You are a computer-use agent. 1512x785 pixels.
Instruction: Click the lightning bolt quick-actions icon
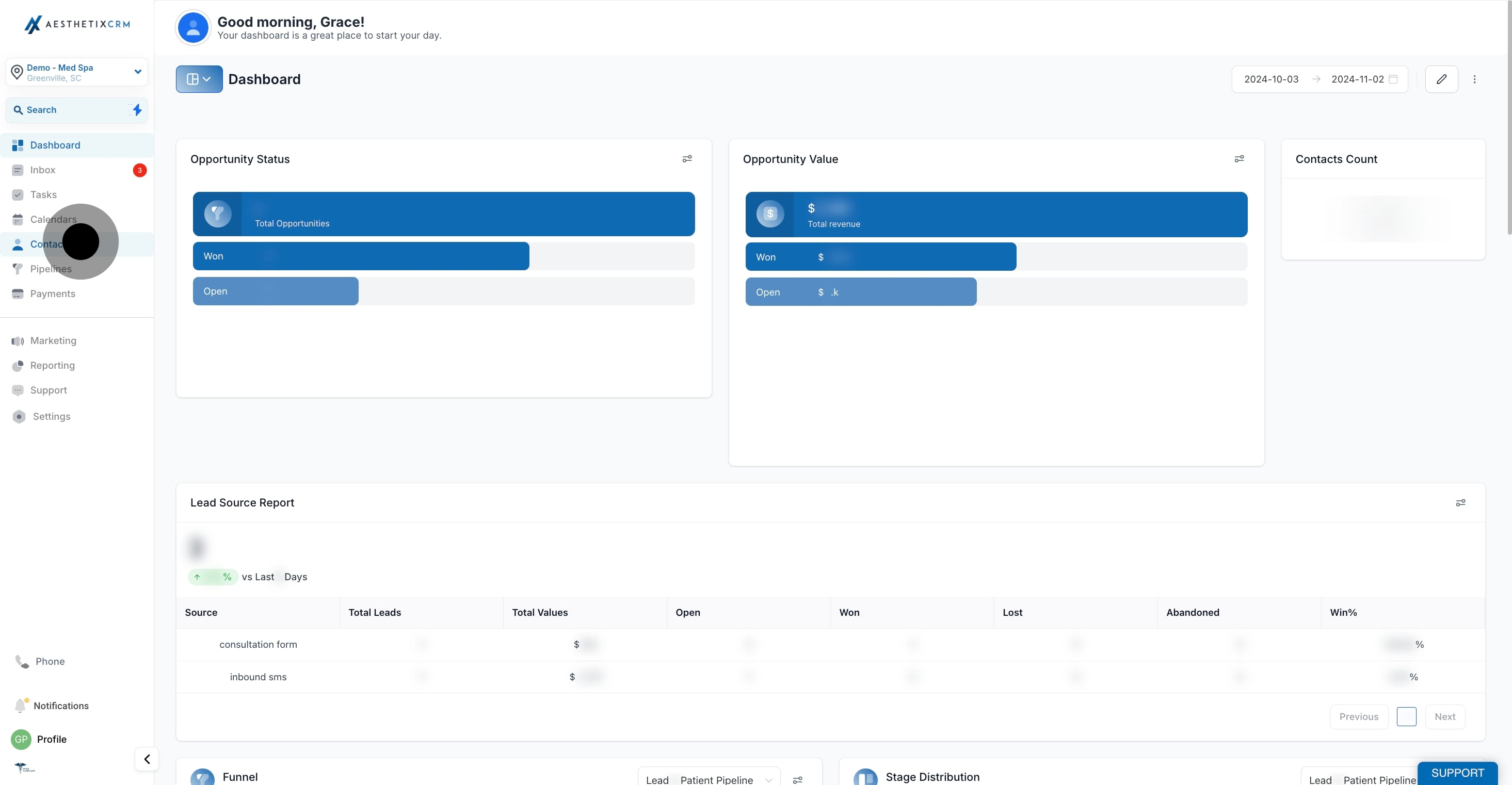(137, 110)
